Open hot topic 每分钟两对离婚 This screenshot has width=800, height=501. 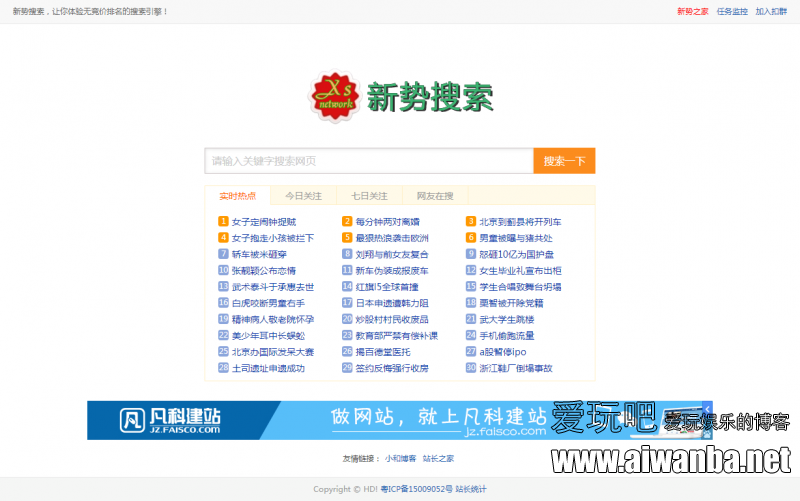pyautogui.click(x=388, y=222)
